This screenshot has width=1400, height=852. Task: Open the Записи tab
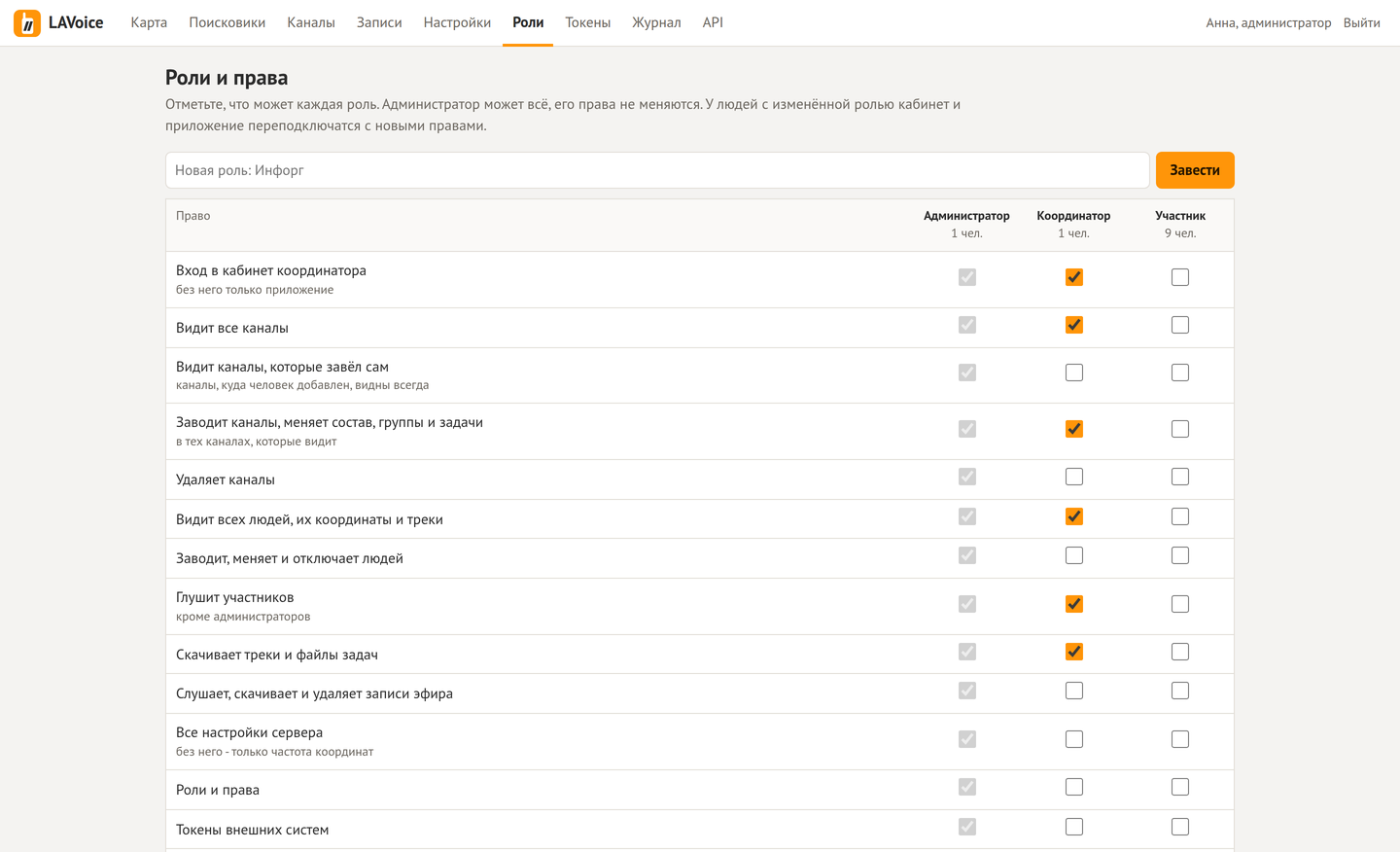coord(379,22)
